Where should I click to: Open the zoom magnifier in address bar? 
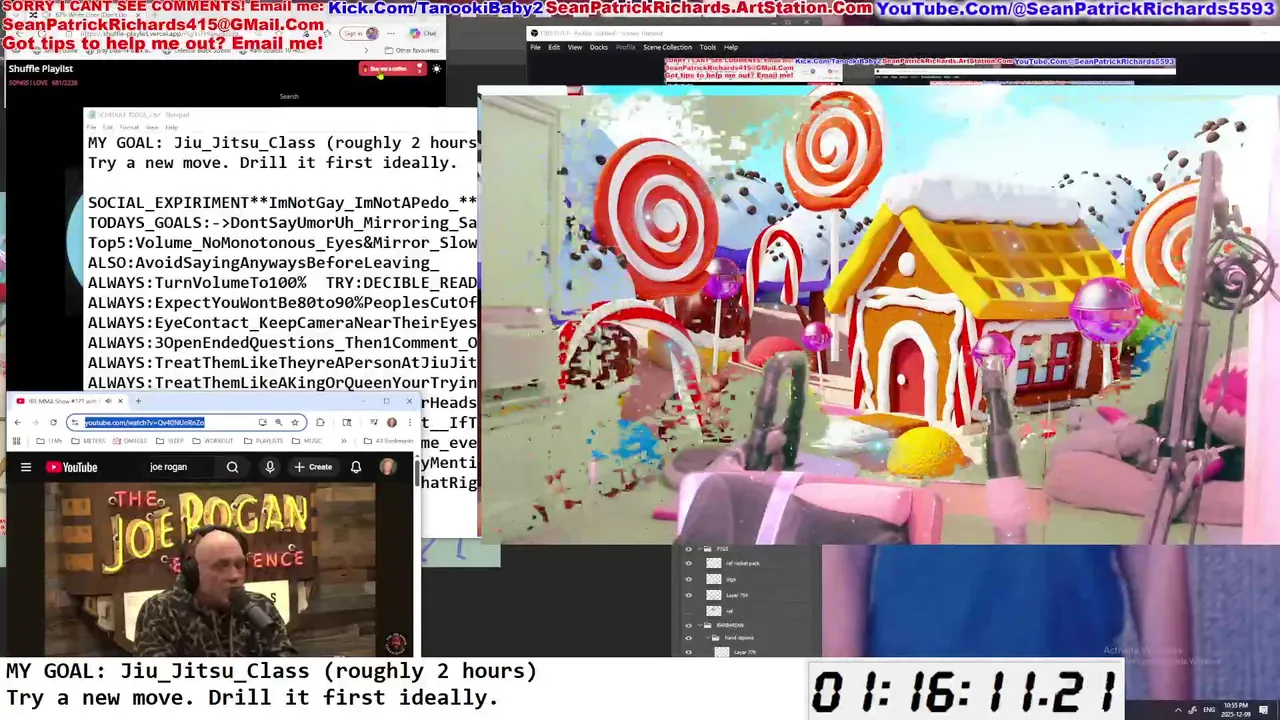(x=278, y=422)
